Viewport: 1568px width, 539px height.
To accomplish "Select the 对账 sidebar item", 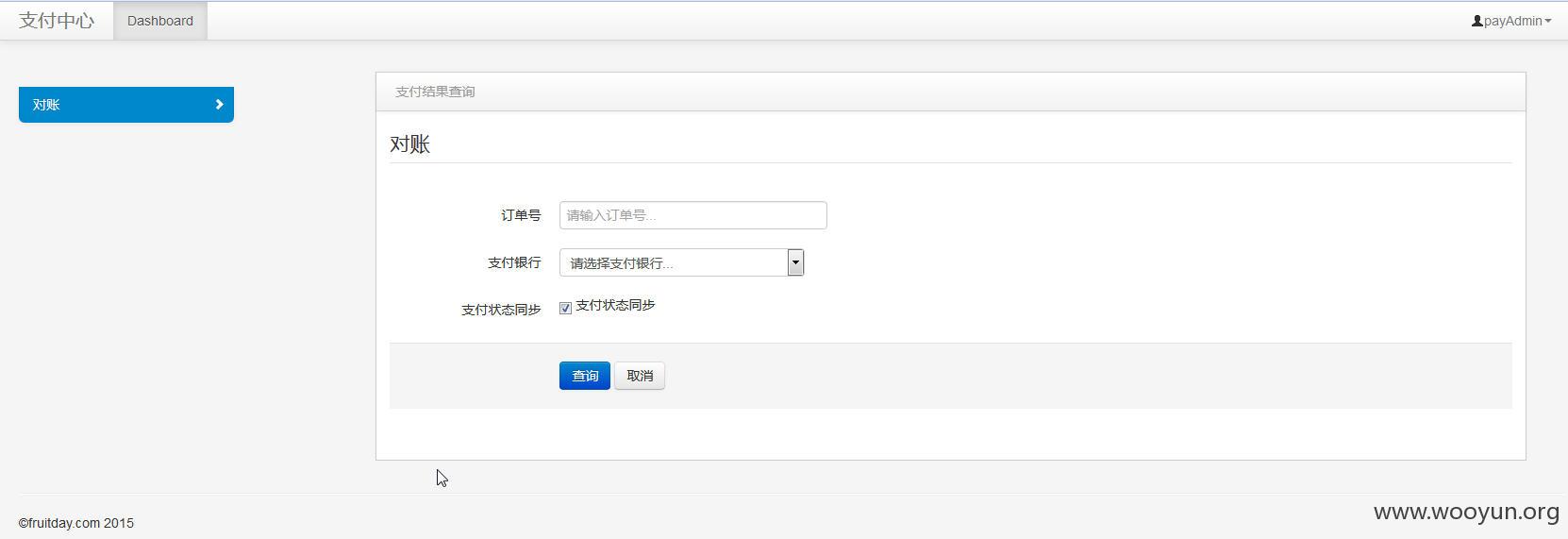I will coord(126,105).
